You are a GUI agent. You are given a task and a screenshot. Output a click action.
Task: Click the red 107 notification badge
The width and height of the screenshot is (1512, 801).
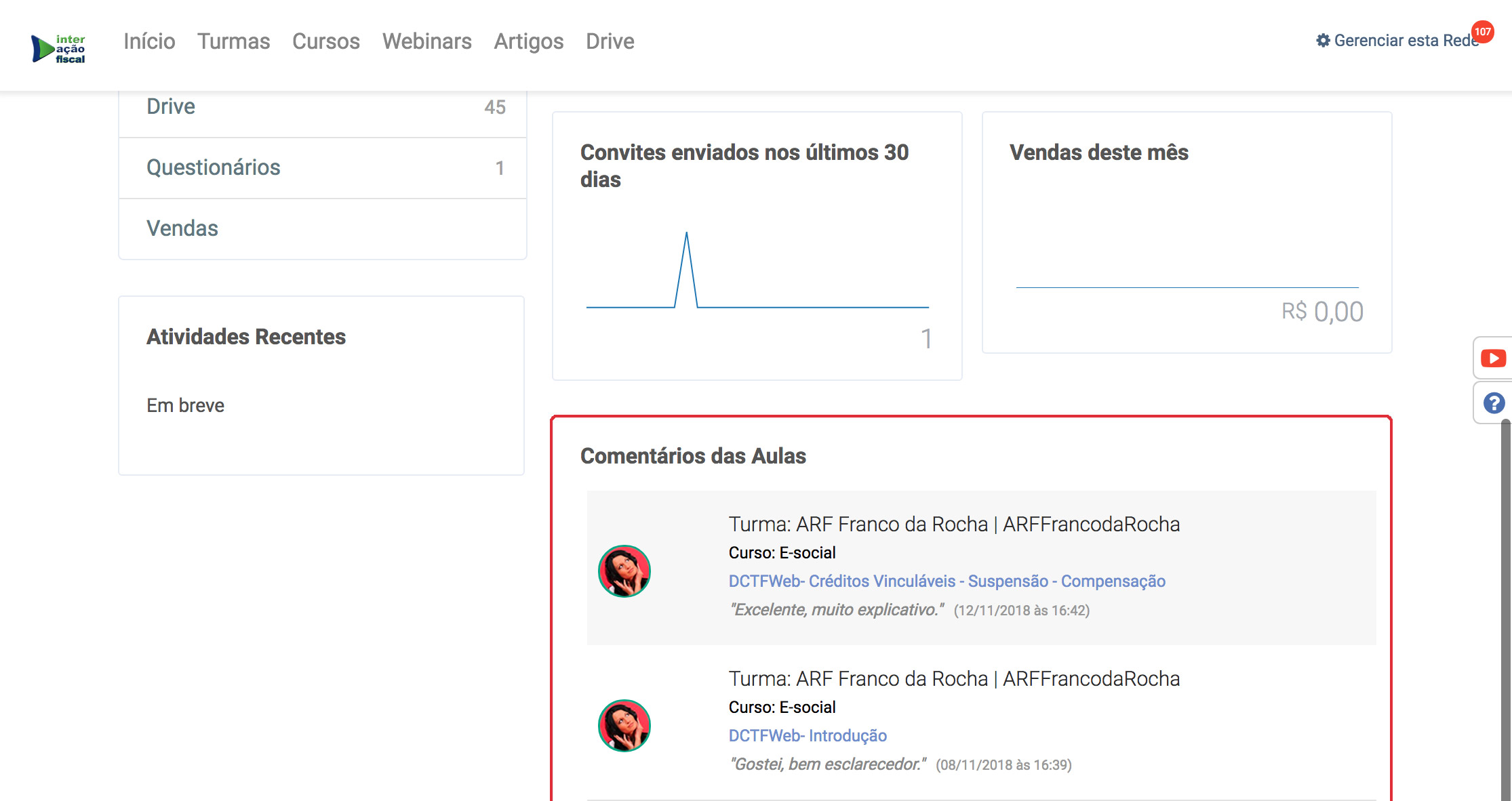[1483, 32]
